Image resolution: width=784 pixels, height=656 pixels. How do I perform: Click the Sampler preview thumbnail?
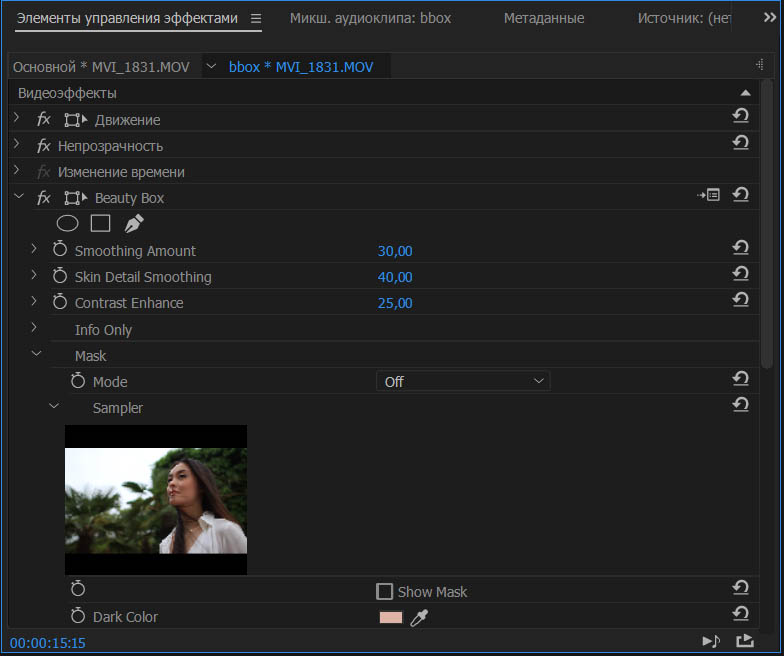(x=156, y=500)
